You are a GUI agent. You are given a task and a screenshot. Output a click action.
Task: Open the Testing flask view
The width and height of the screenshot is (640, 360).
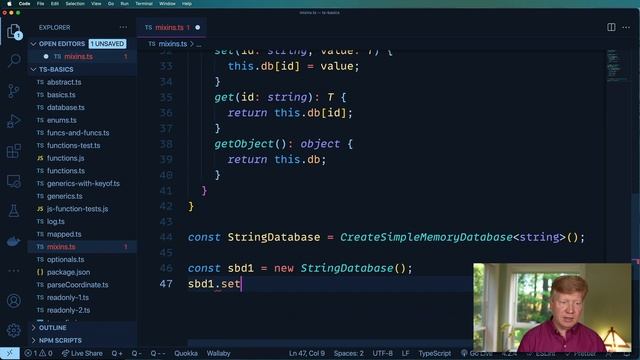(x=14, y=211)
